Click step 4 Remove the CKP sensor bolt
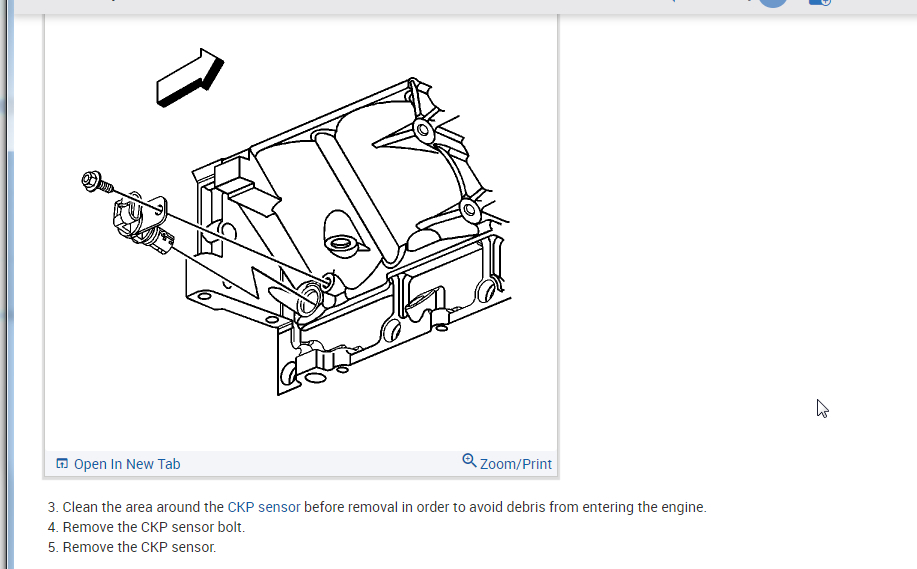The image size is (917, 569). [x=146, y=527]
